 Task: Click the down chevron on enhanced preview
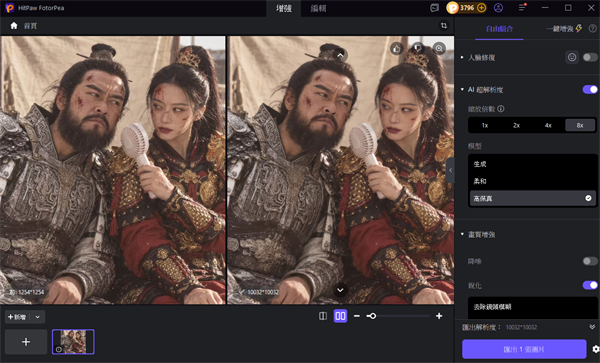[x=340, y=290]
